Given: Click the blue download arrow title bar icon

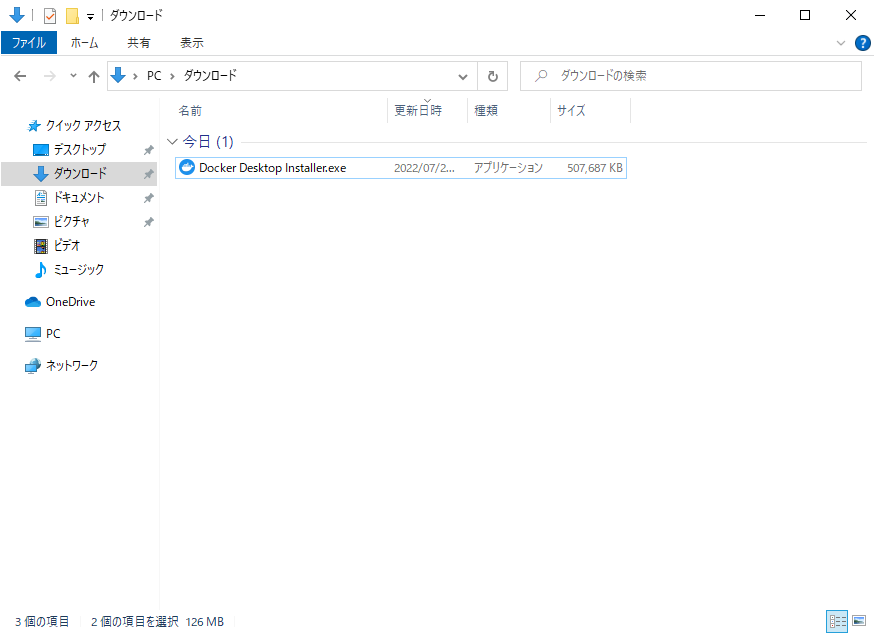Looking at the screenshot, I should coord(17,15).
